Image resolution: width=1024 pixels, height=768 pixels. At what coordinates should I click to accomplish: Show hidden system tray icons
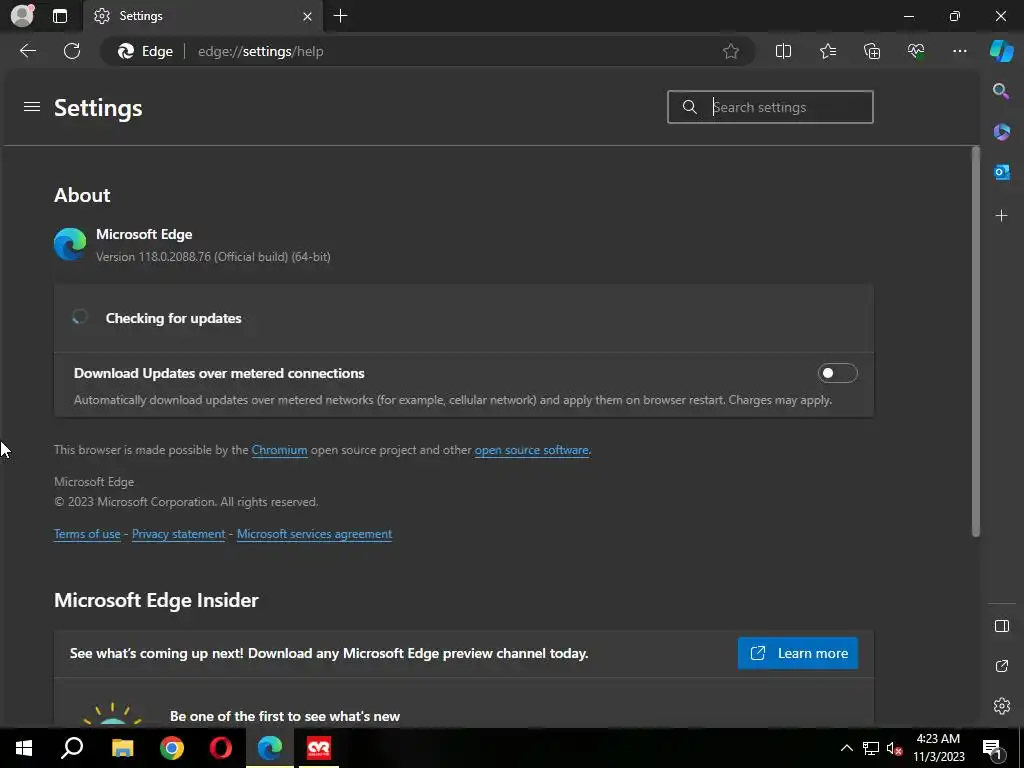pos(846,748)
